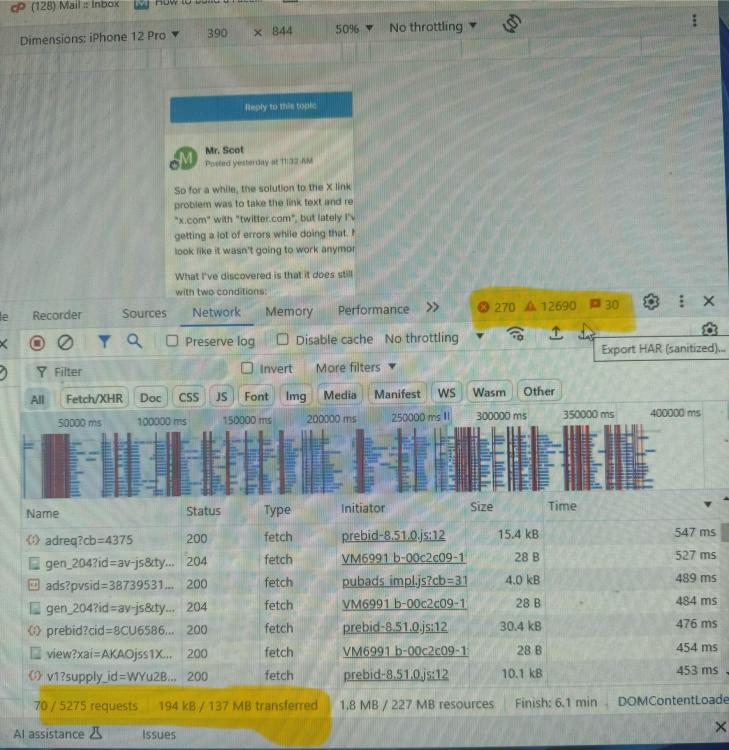Open DevTools settings gear
The height and width of the screenshot is (750, 729).
coord(651,302)
